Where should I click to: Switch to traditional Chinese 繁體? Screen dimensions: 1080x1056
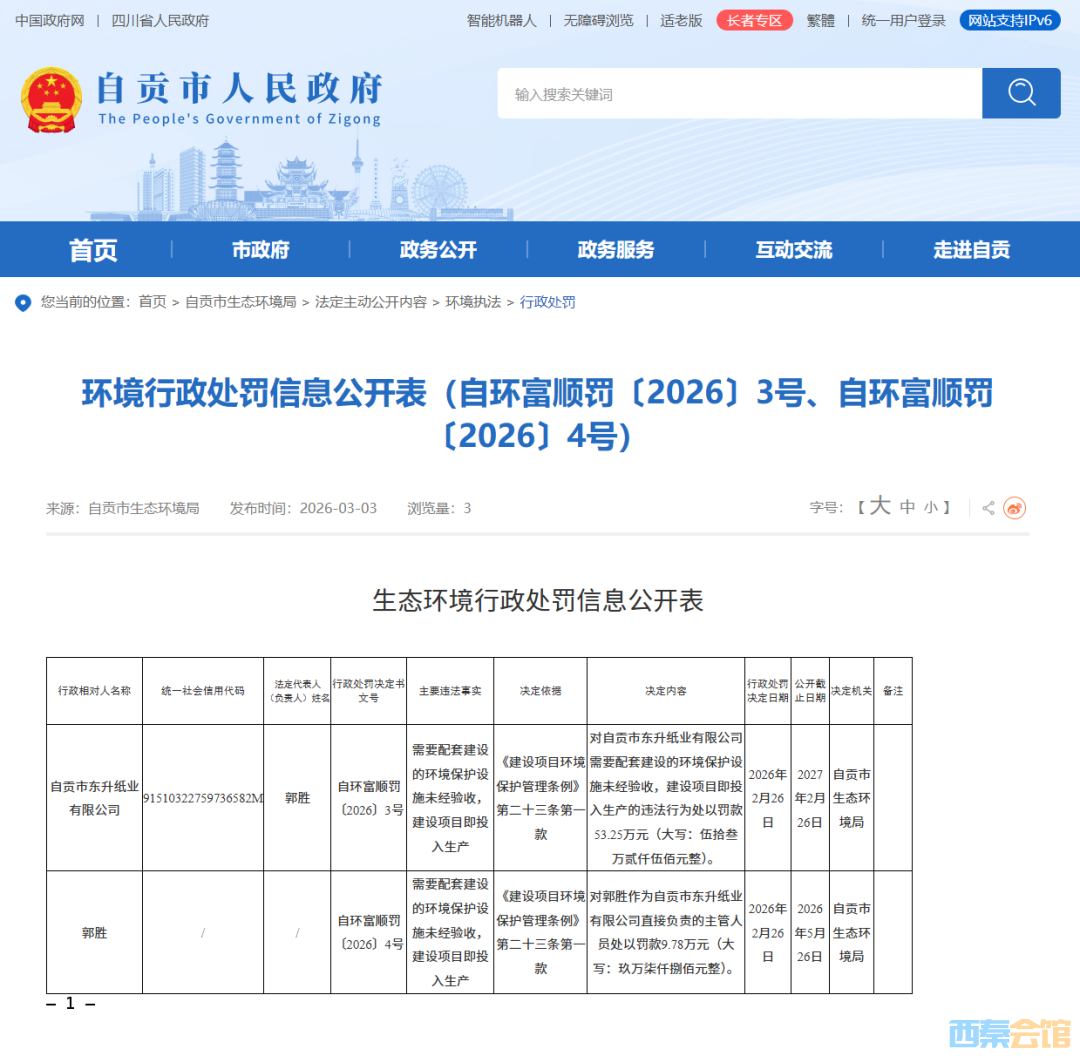pyautogui.click(x=820, y=20)
